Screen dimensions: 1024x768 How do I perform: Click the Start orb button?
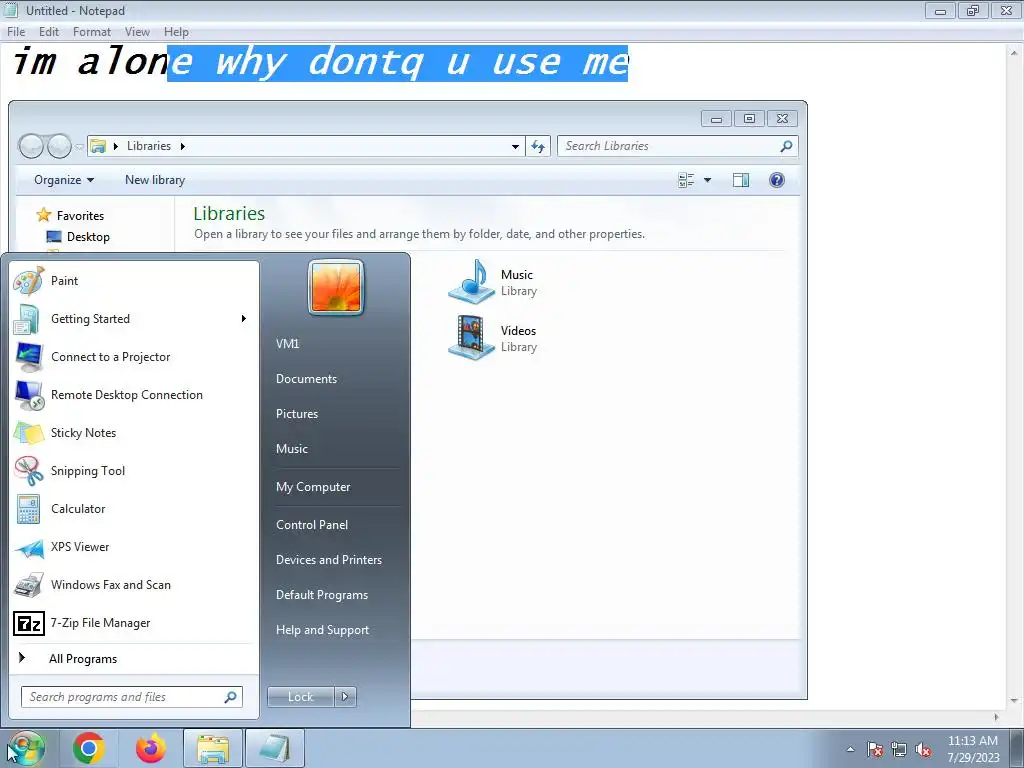tap(25, 748)
